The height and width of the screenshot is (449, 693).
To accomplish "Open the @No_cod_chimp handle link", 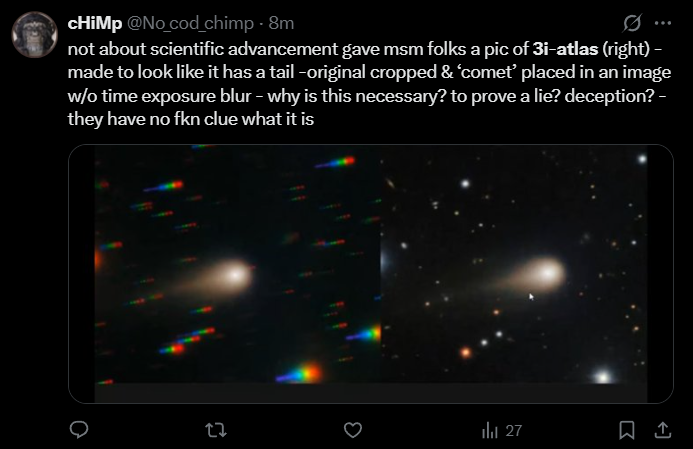I will coord(190,23).
